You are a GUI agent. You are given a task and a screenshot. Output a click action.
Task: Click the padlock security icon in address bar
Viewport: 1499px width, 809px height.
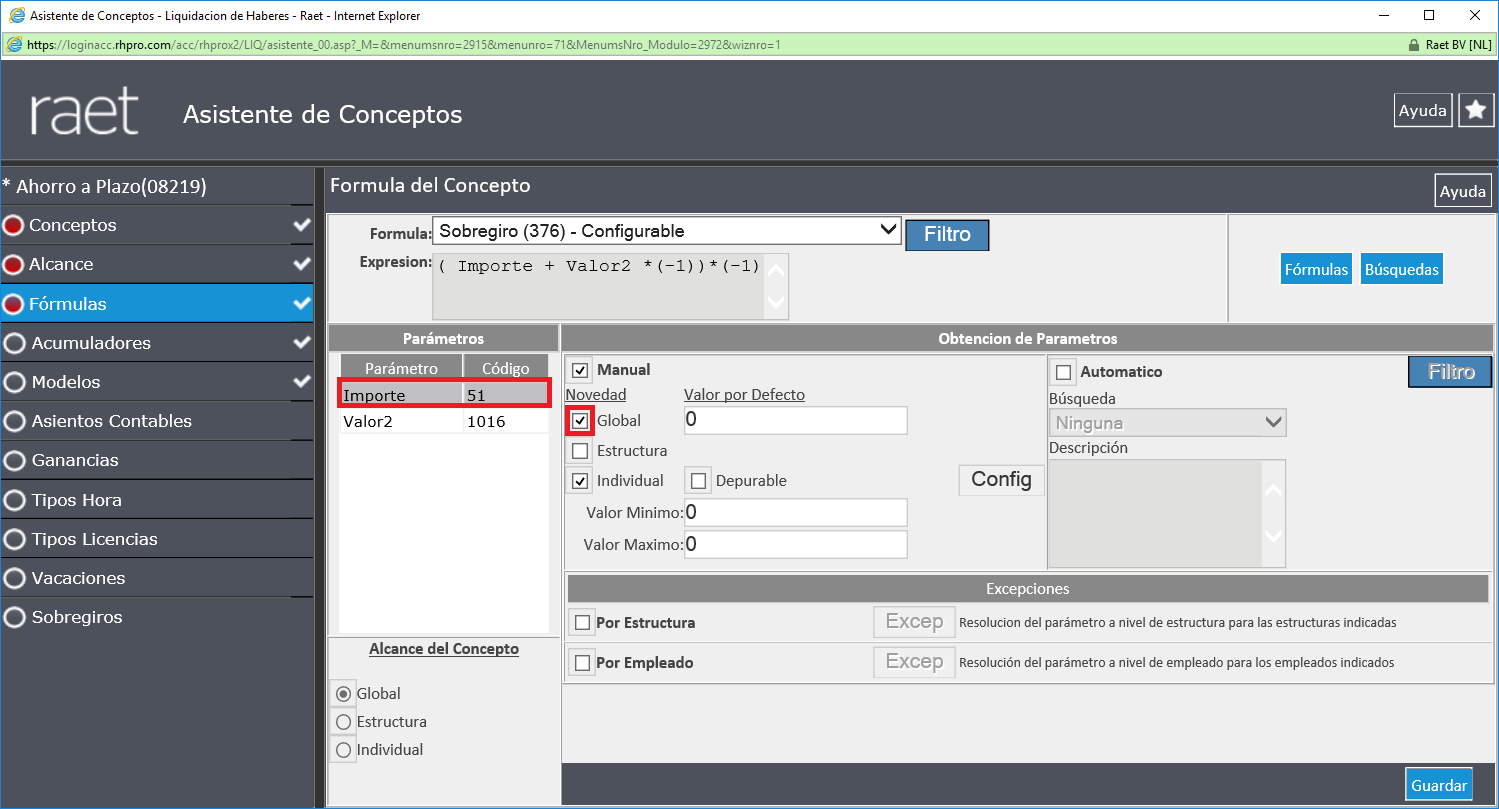click(x=1413, y=45)
